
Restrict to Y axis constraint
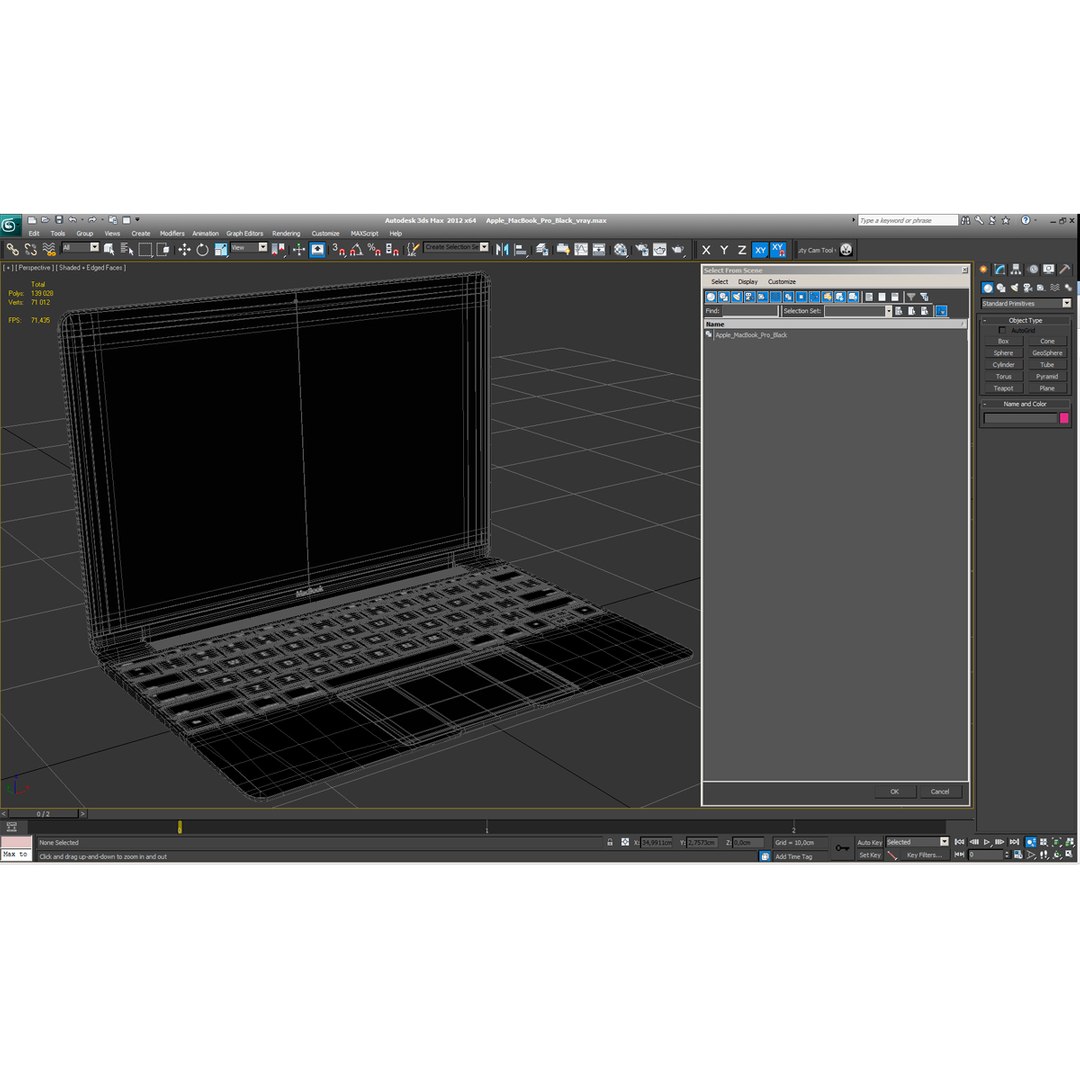coord(724,250)
